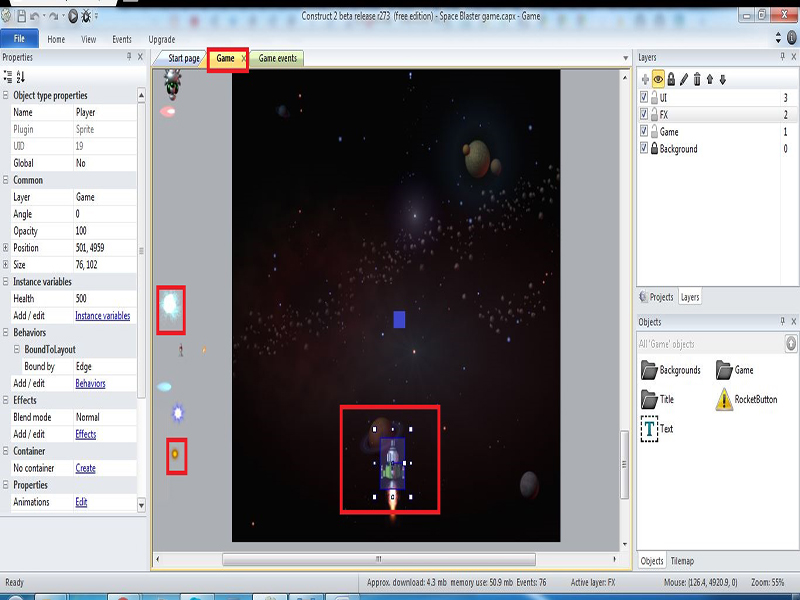Image resolution: width=800 pixels, height=600 pixels.
Task: Pin the Properties panel
Action: click(129, 57)
